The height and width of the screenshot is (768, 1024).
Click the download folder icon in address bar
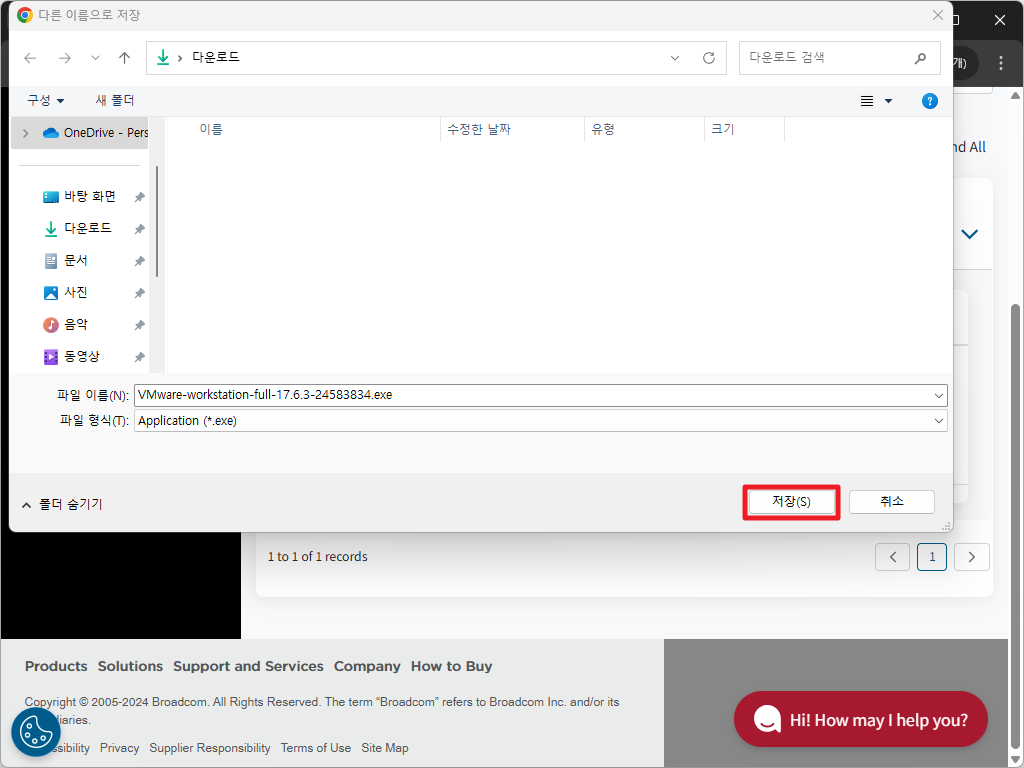(163, 58)
